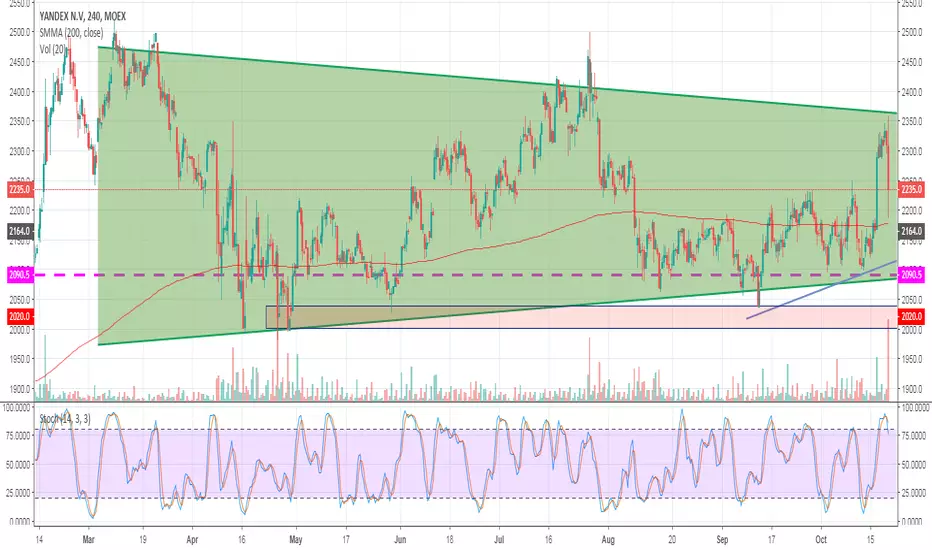932x550 pixels.
Task: Click the 2300.0 level on right price axis
Action: pyautogui.click(x=911, y=151)
